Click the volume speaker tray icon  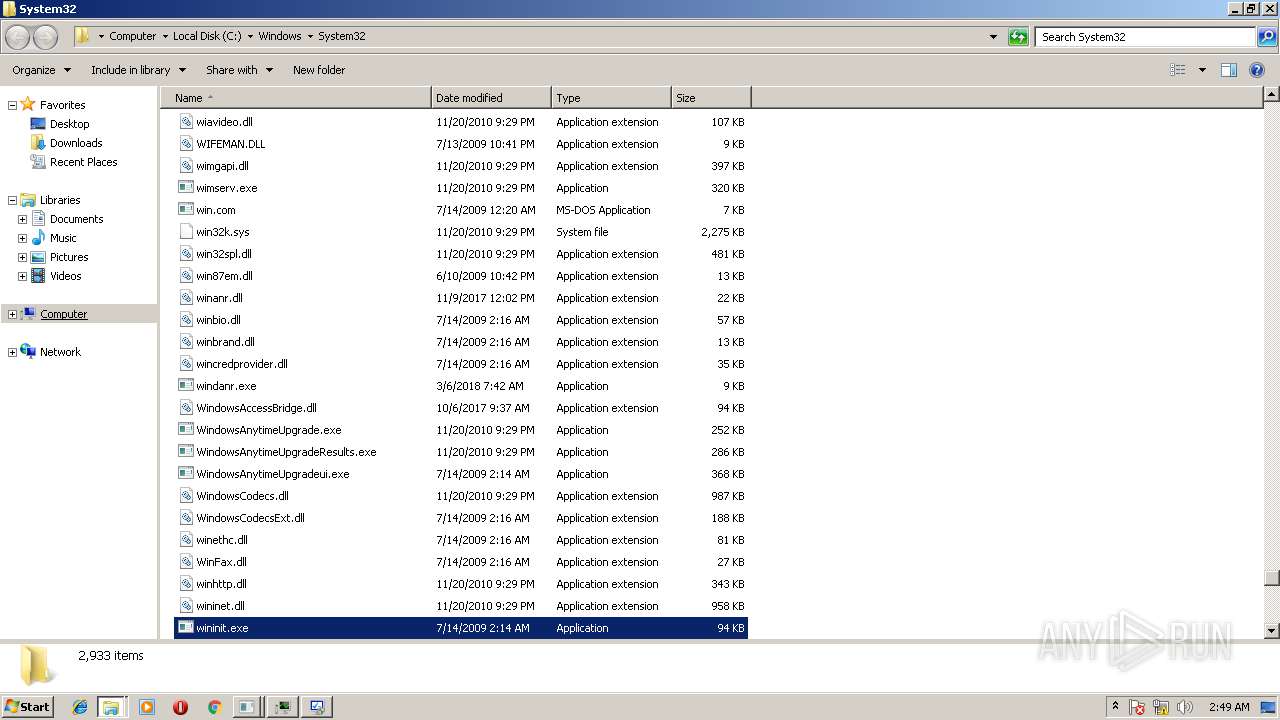coord(1185,707)
